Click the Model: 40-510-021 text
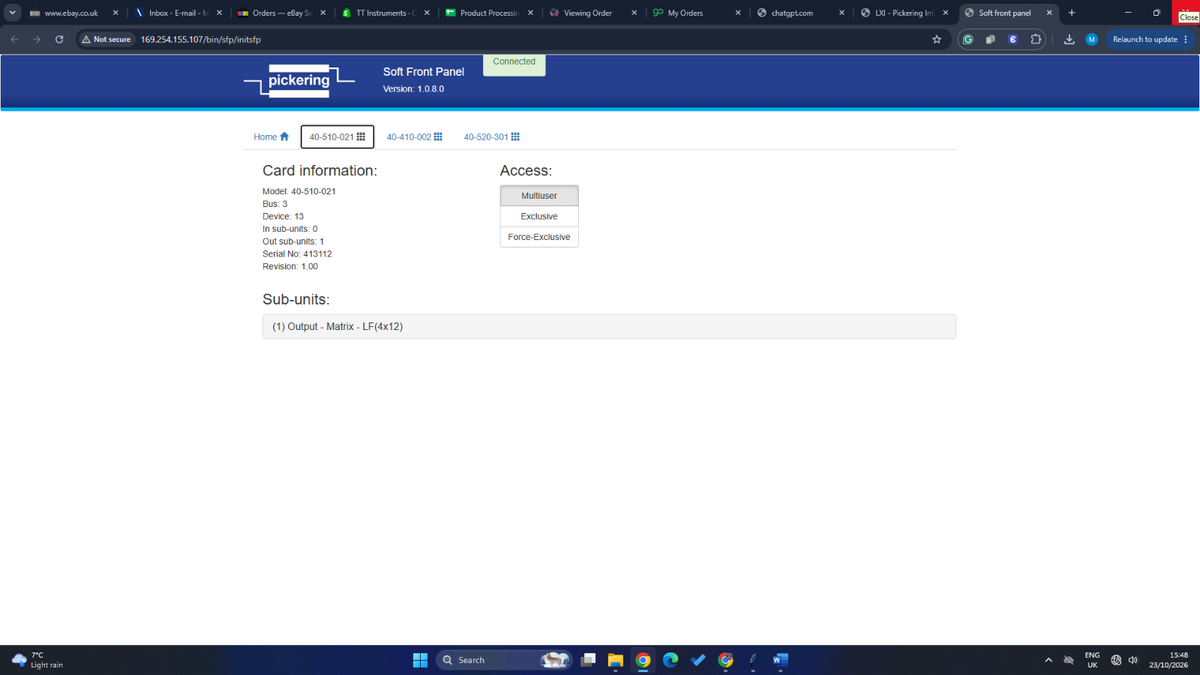Image resolution: width=1200 pixels, height=675 pixels. [298, 191]
